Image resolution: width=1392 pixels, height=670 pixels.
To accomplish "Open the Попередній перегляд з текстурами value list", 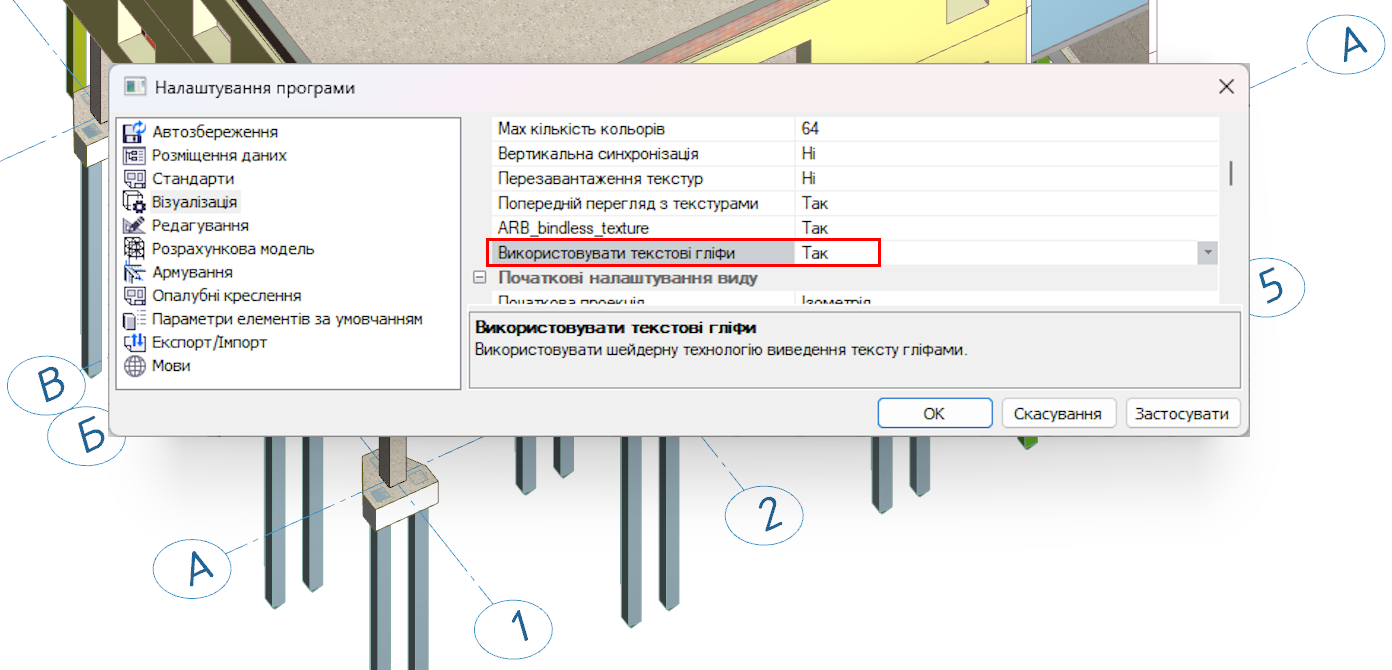I will (1006, 203).
